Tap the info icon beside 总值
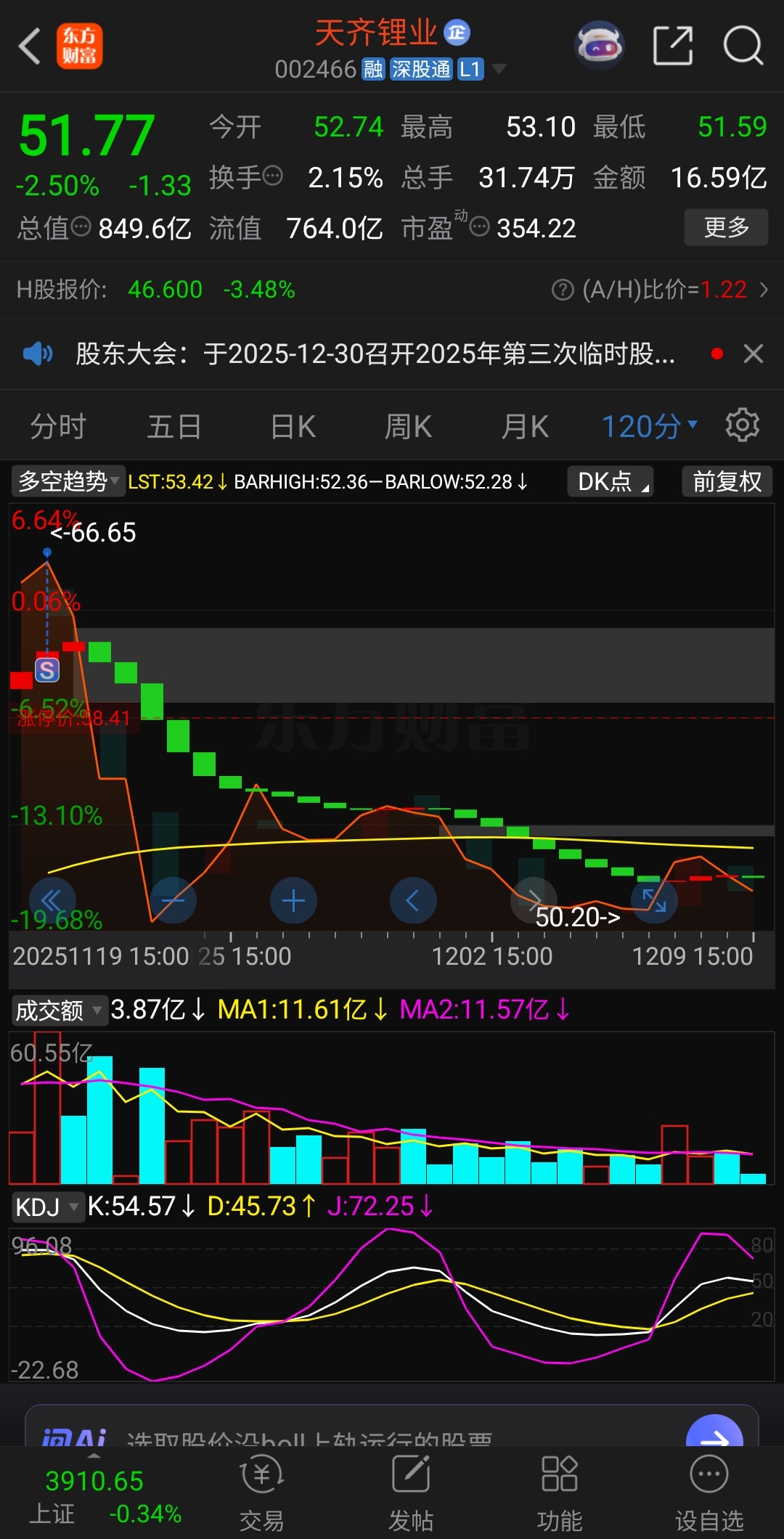Viewport: 784px width, 1539px height. tap(81, 227)
